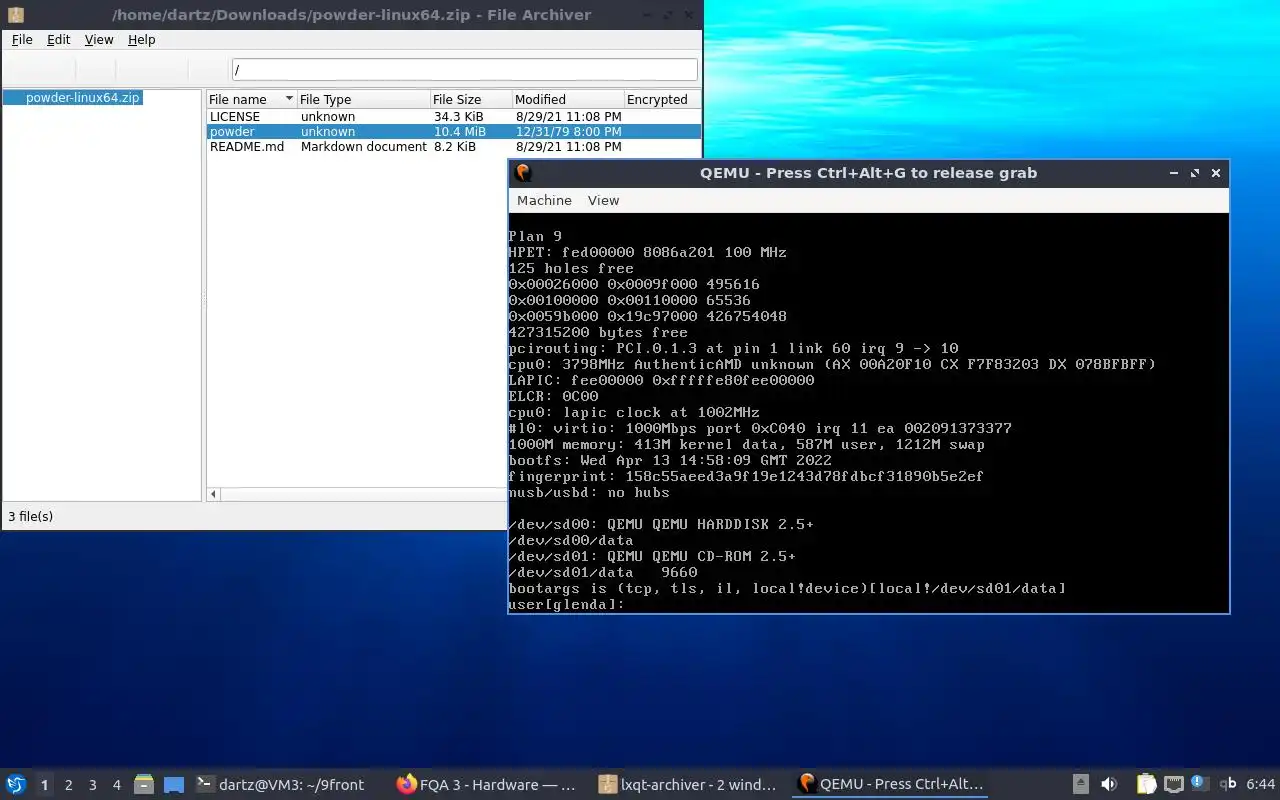Click the left arrow of the file list's horizontal scrollbar
Image resolution: width=1280 pixels, height=800 pixels.
(213, 494)
